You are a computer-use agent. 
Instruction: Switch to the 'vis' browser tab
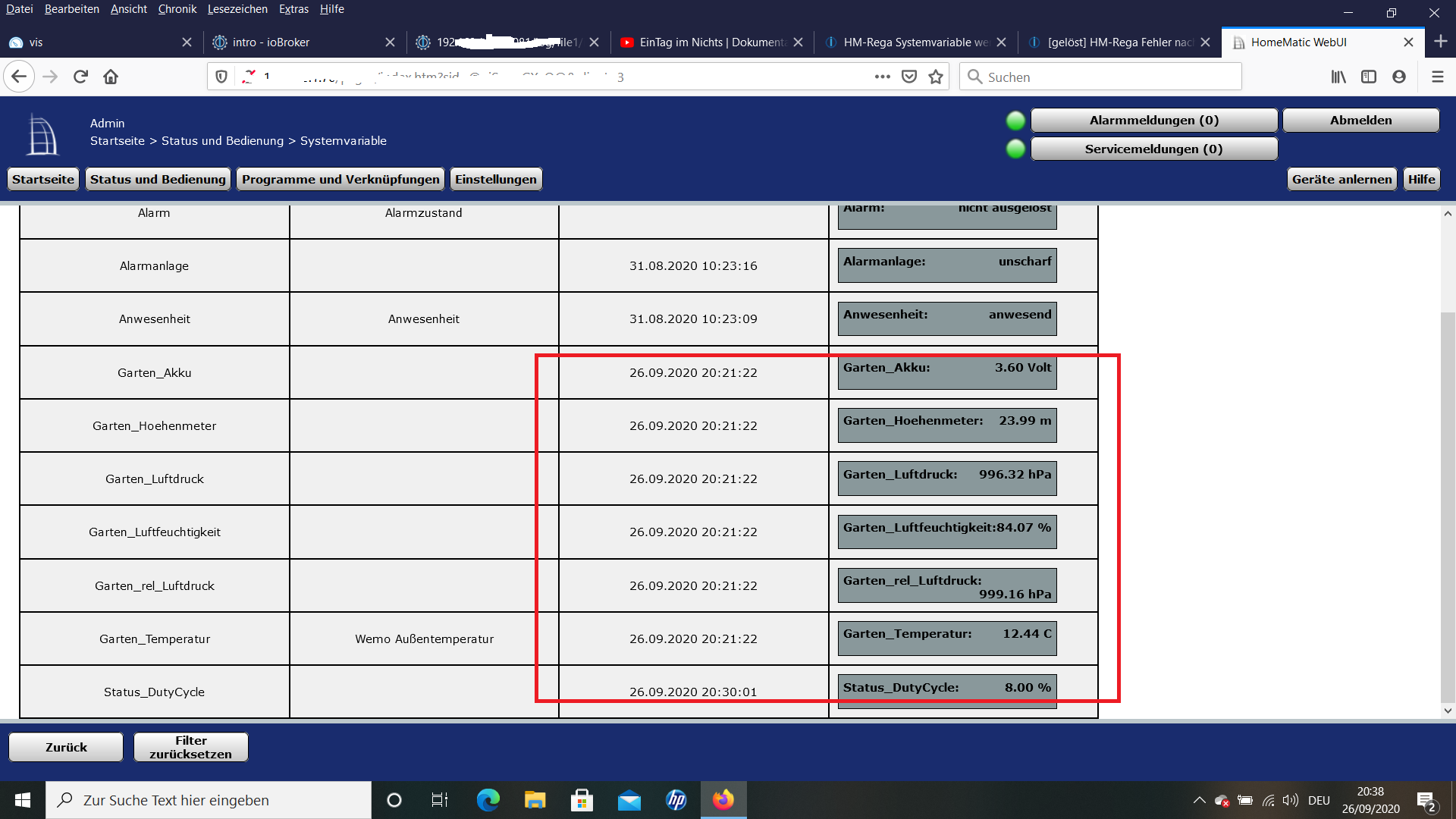point(99,42)
